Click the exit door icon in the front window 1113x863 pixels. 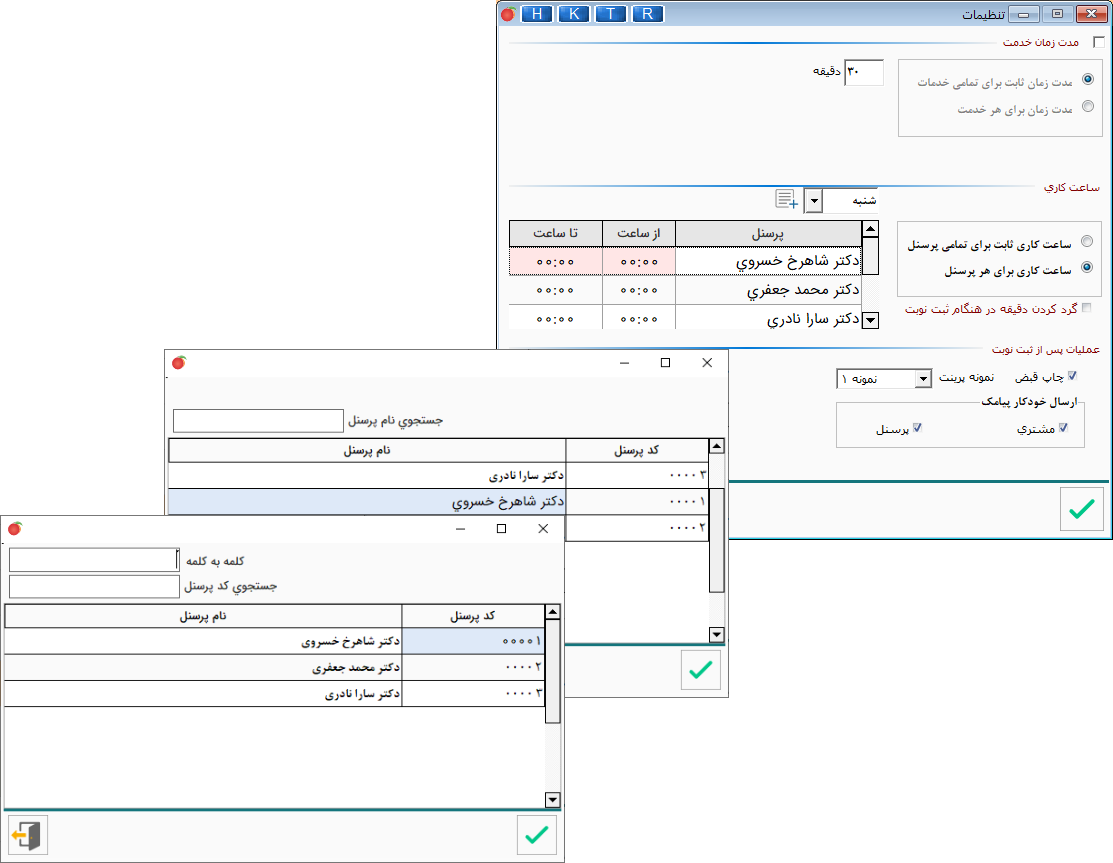(x=27, y=834)
